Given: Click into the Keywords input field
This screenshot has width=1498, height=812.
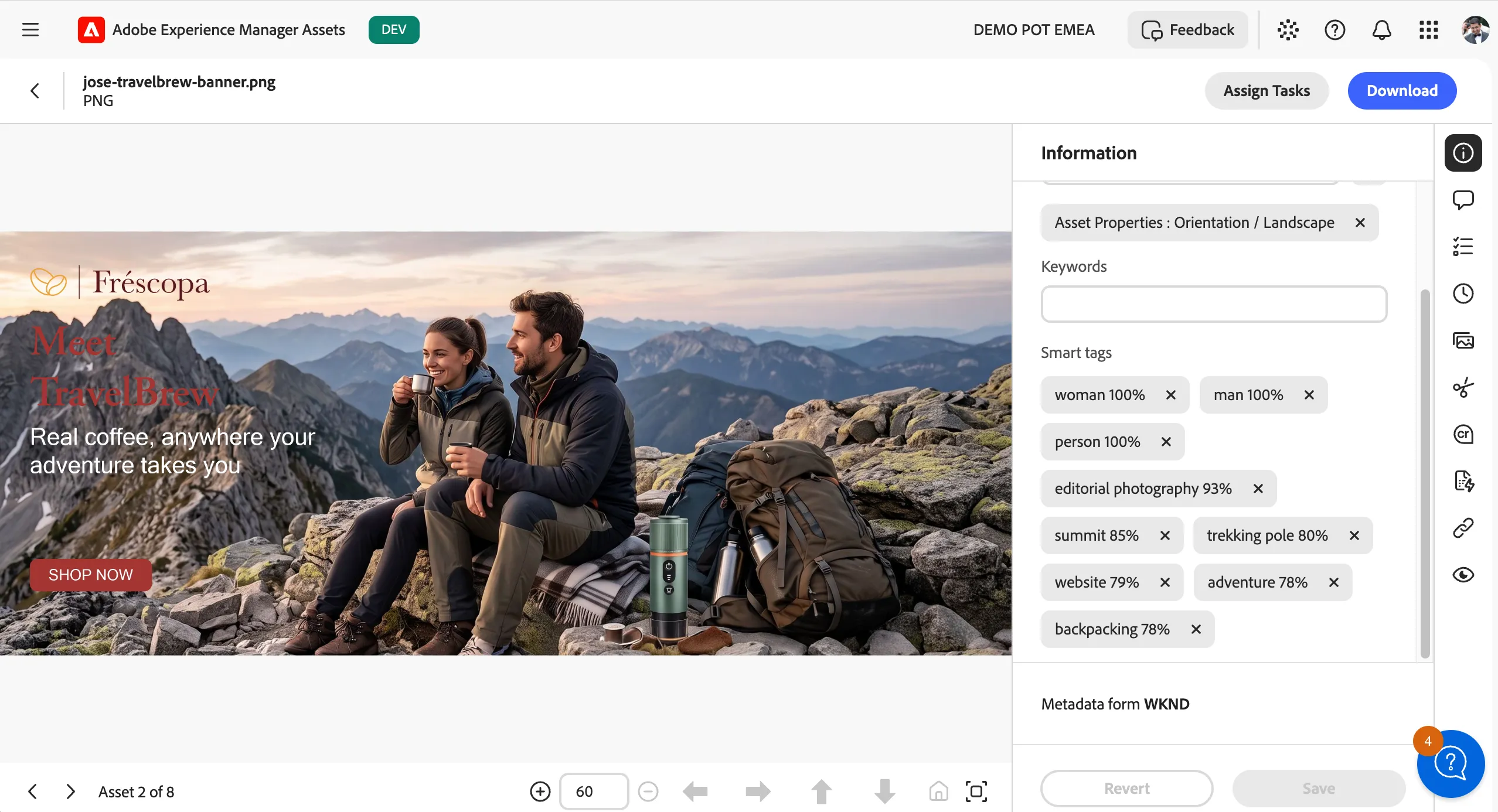Looking at the screenshot, I should [x=1214, y=304].
